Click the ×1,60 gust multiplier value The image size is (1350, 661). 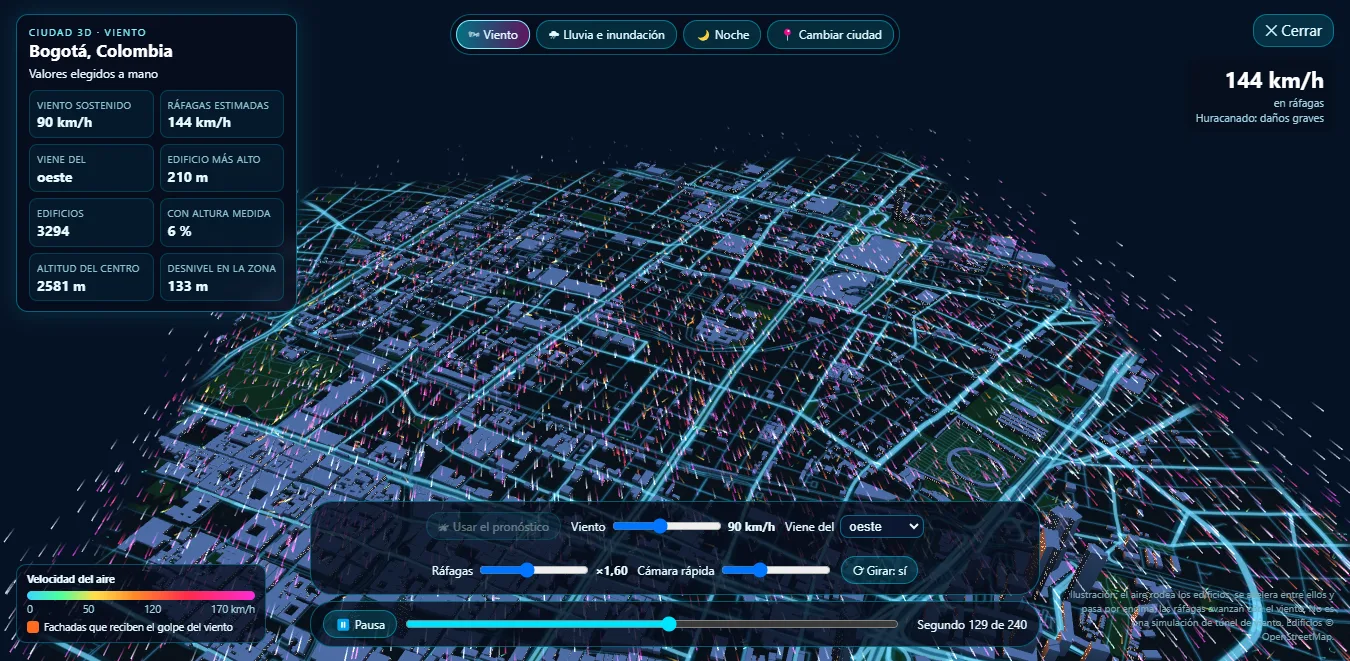click(612, 571)
